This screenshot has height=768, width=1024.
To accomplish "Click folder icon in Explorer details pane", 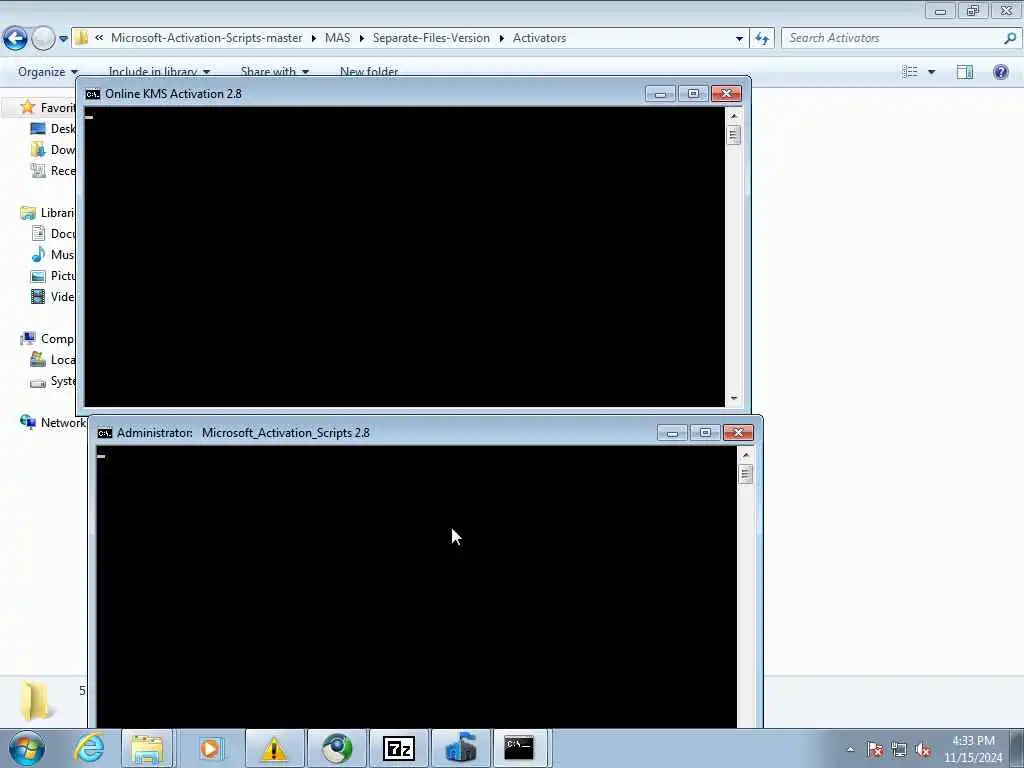I will (x=35, y=700).
